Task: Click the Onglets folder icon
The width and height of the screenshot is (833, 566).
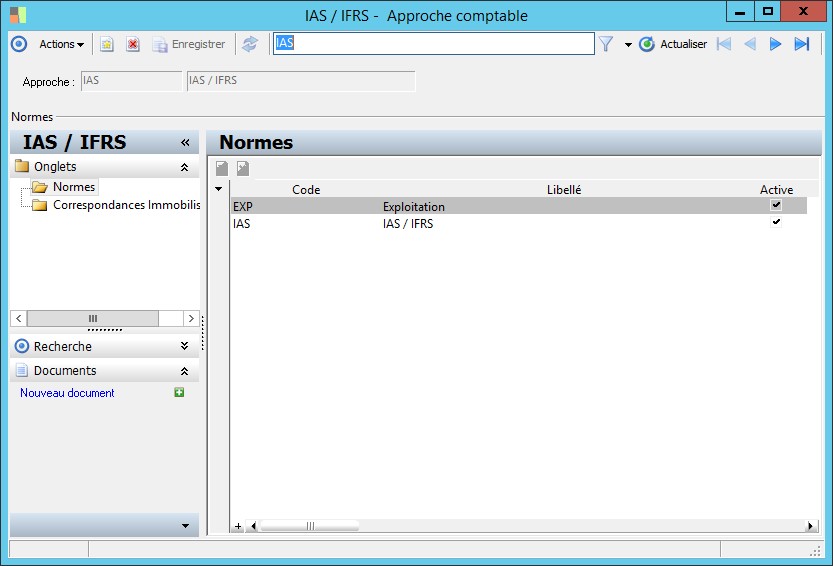Action: [22, 166]
